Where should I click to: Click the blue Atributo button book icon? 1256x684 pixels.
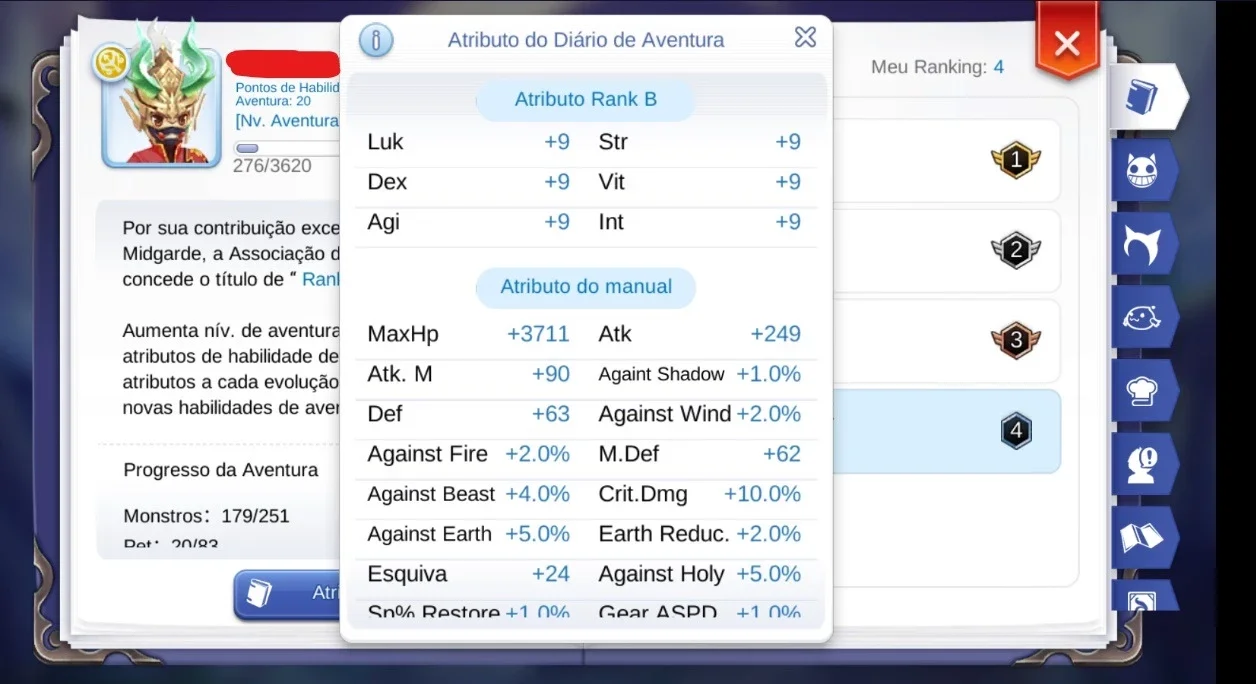coord(259,594)
